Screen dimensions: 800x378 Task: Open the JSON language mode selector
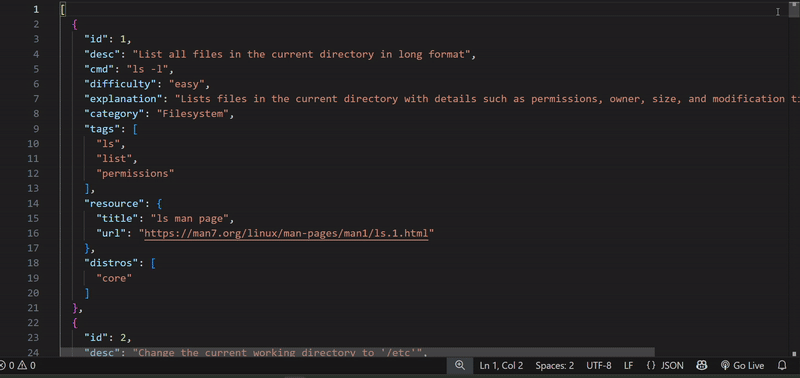pos(665,365)
